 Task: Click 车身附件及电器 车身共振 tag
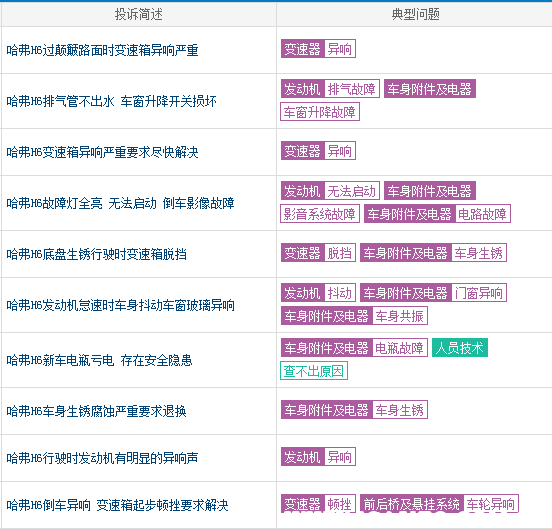click(x=354, y=316)
